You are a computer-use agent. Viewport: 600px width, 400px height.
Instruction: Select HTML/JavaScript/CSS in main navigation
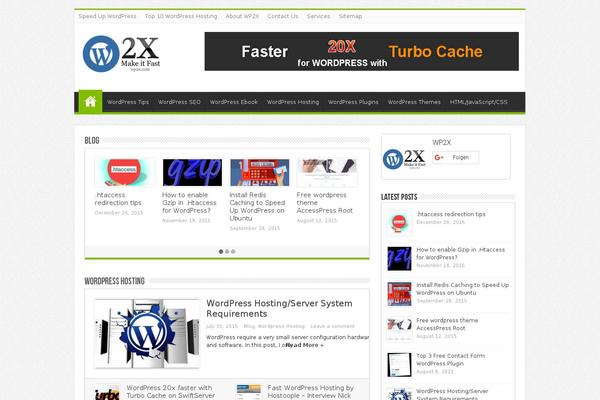click(x=478, y=102)
